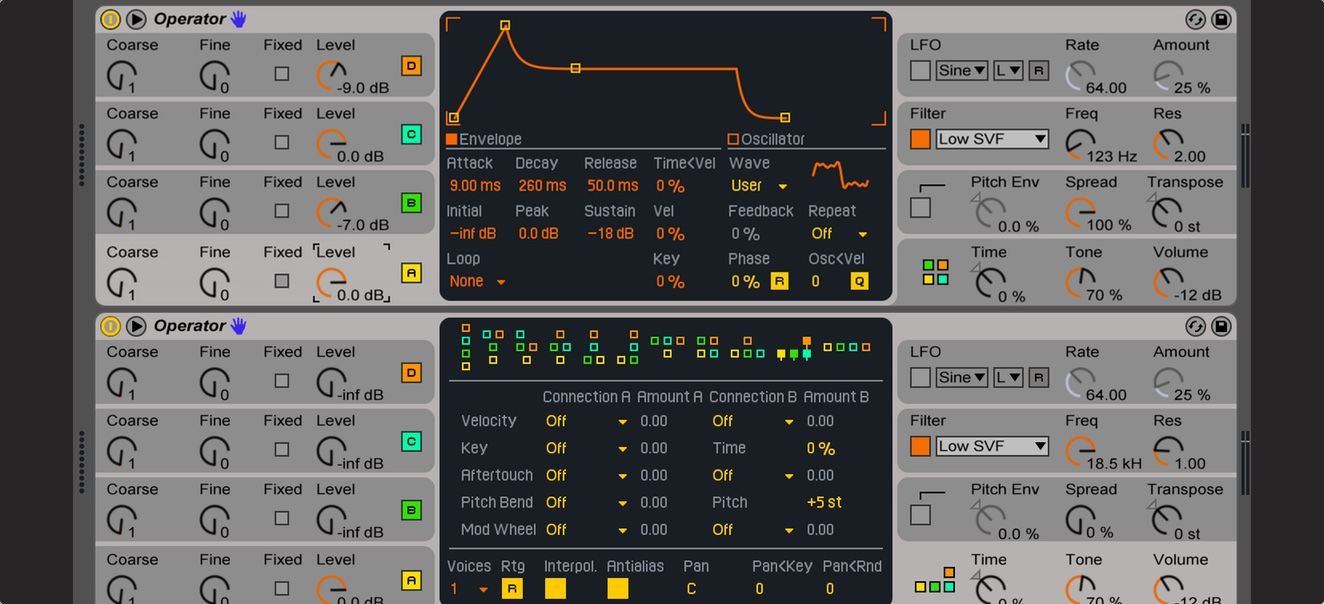
Task: Open the LFO range L dropdown, upper Operator
Action: pyautogui.click(x=1008, y=70)
